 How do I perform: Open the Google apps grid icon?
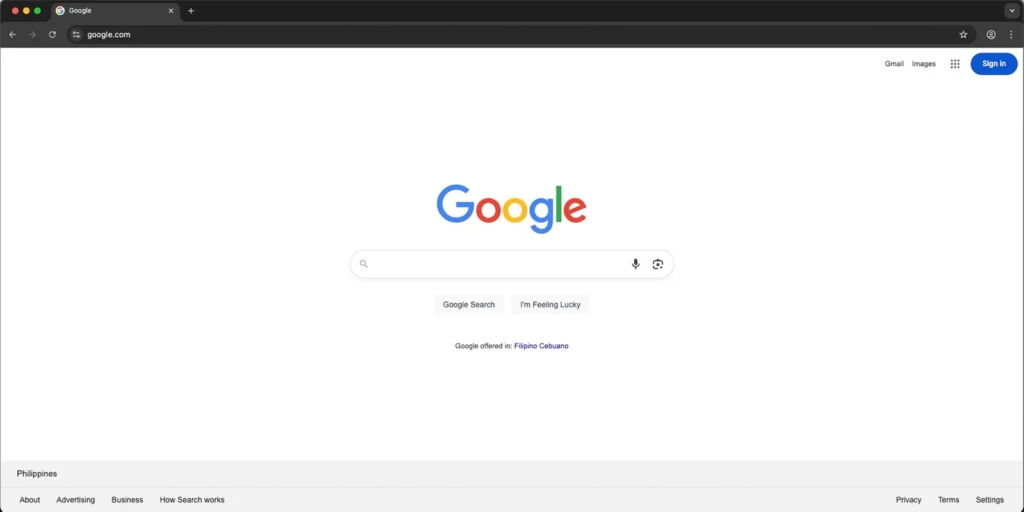[955, 63]
